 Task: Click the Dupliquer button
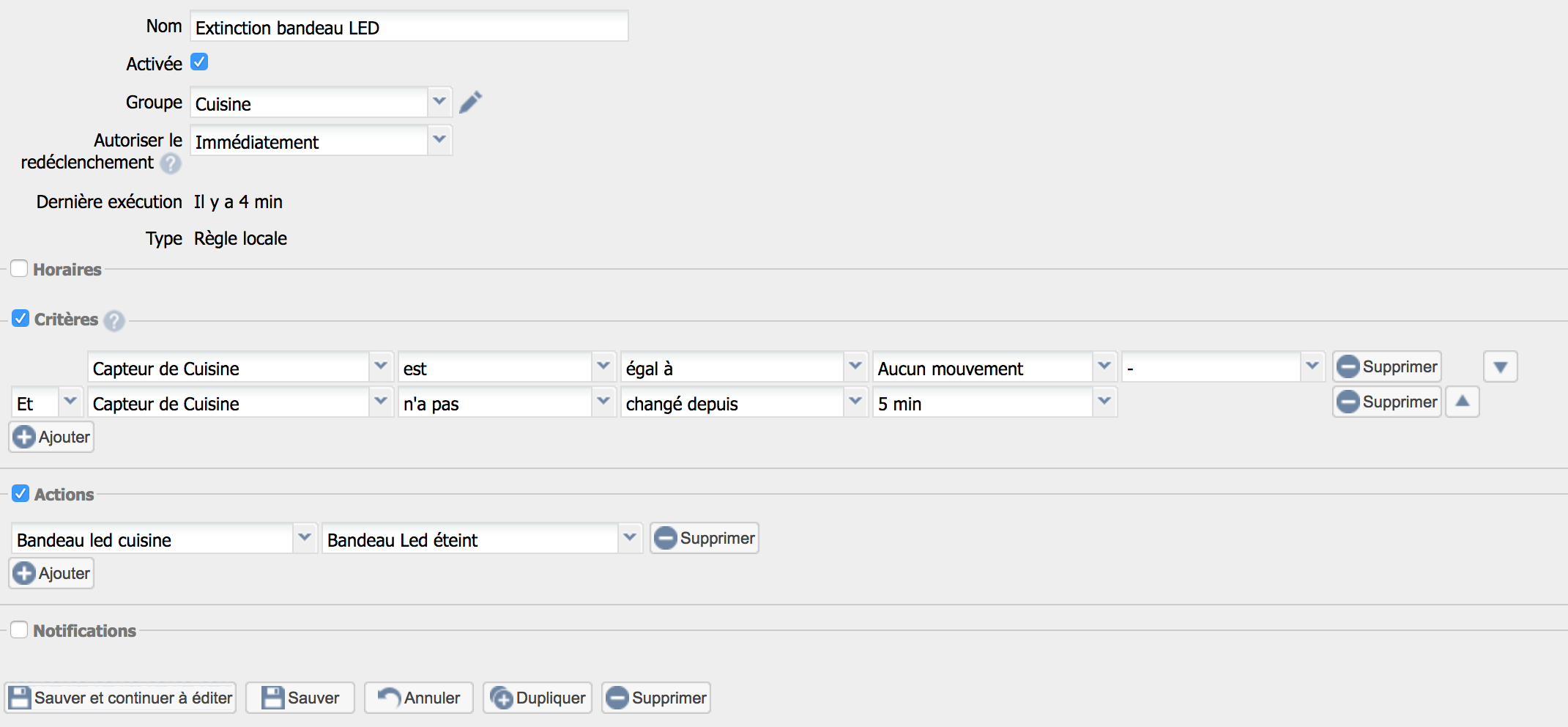[538, 698]
